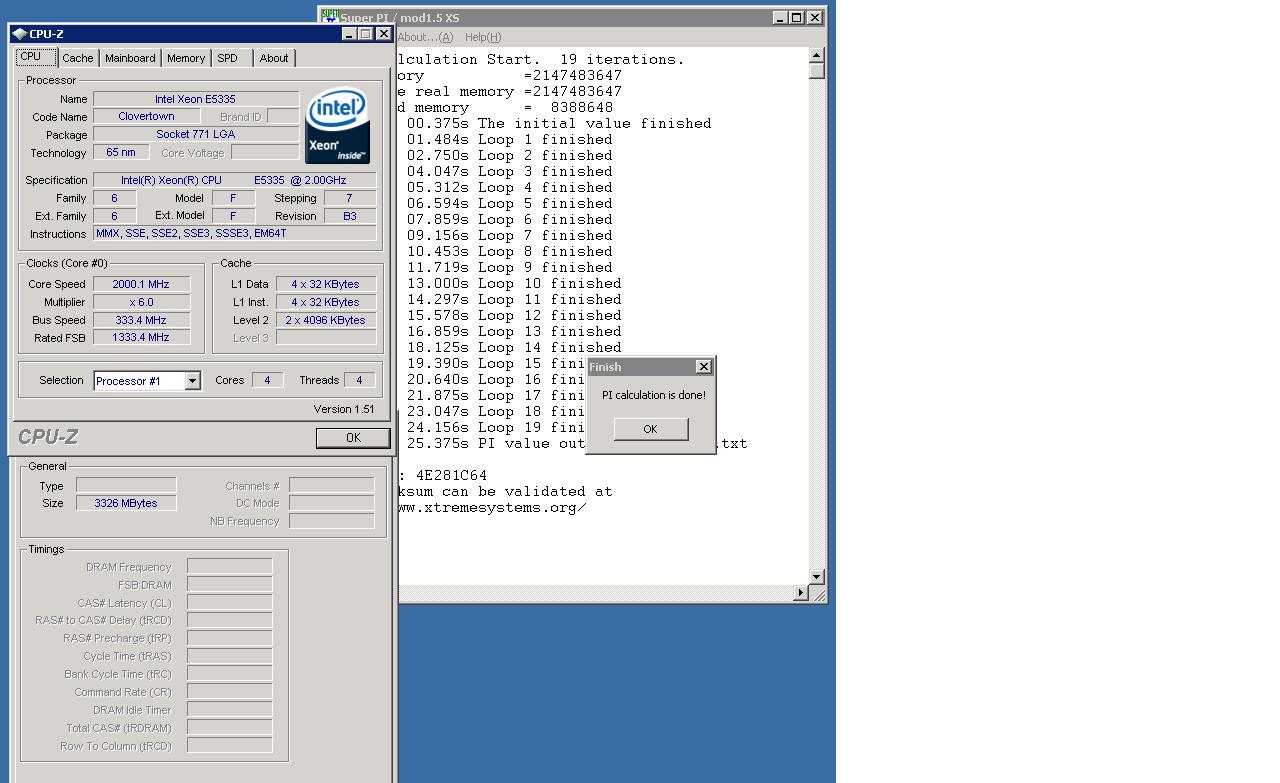1280x783 pixels.
Task: Click the Super PI scroll up arrow
Action: [x=817, y=56]
